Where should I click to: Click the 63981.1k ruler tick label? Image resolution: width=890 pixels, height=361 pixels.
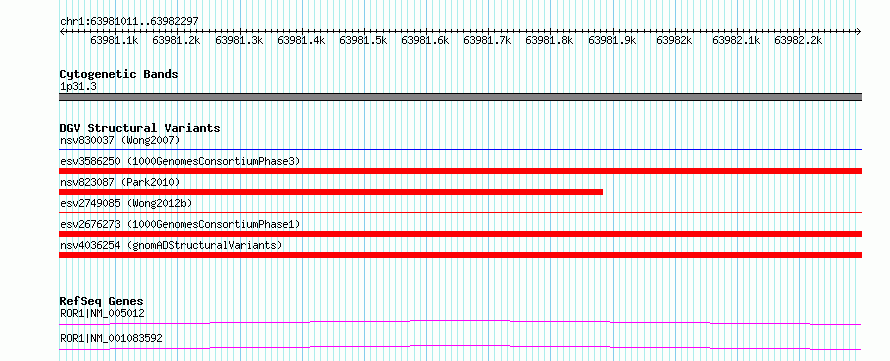pos(115,40)
